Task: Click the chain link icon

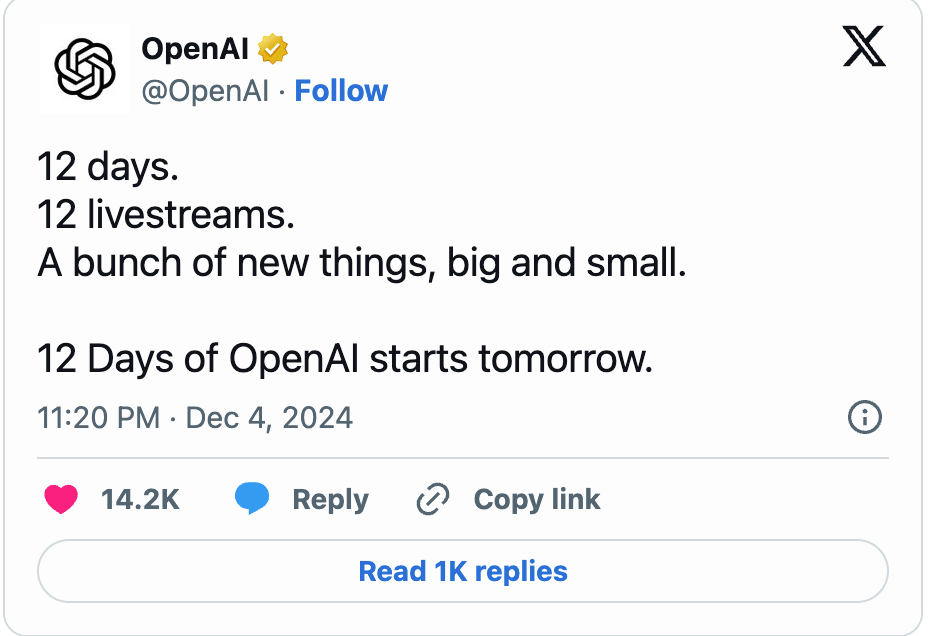Action: [433, 499]
